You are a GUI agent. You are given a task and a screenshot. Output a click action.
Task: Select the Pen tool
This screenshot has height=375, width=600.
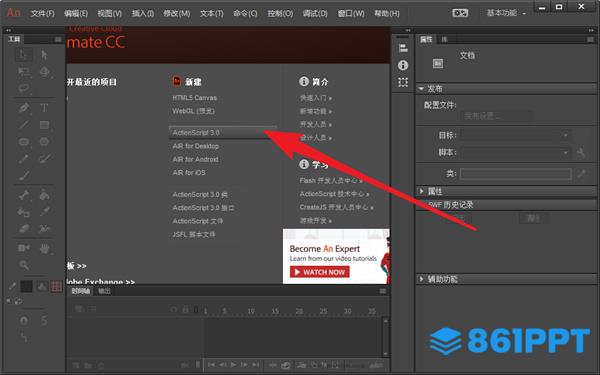pyautogui.click(x=24, y=108)
